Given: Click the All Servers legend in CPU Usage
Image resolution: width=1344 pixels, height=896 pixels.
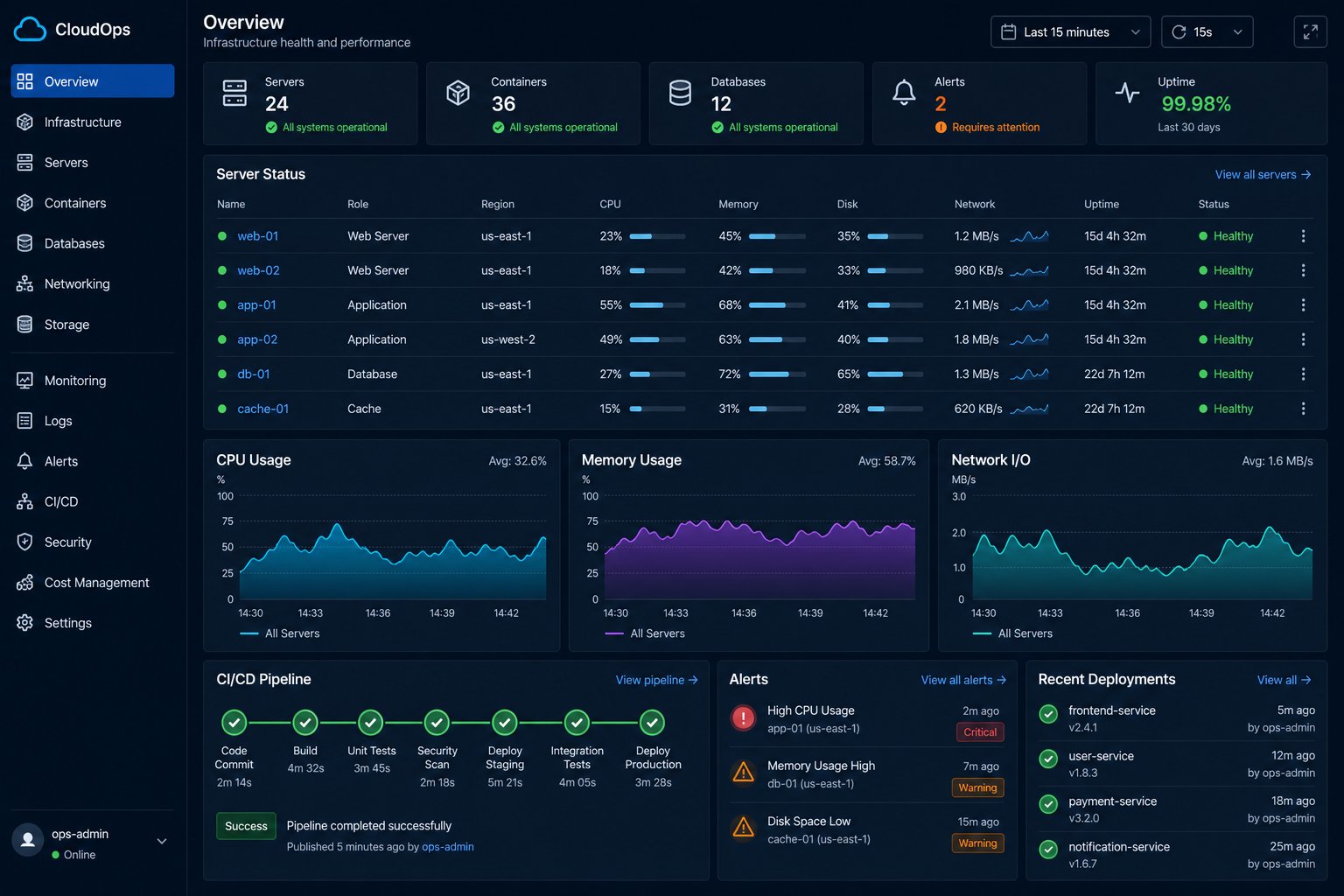Looking at the screenshot, I should tap(280, 633).
